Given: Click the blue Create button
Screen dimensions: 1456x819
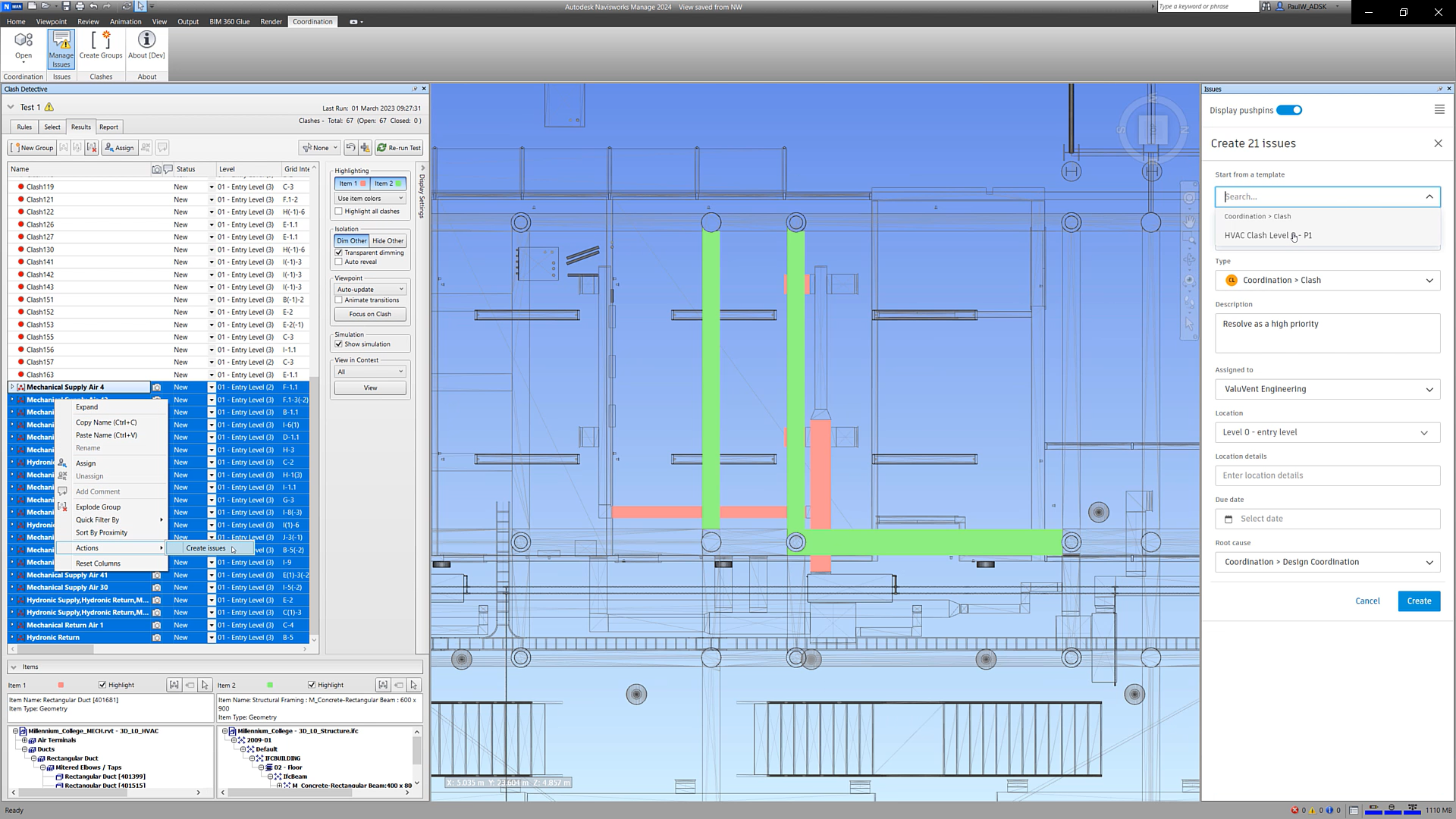Looking at the screenshot, I should point(1418,601).
